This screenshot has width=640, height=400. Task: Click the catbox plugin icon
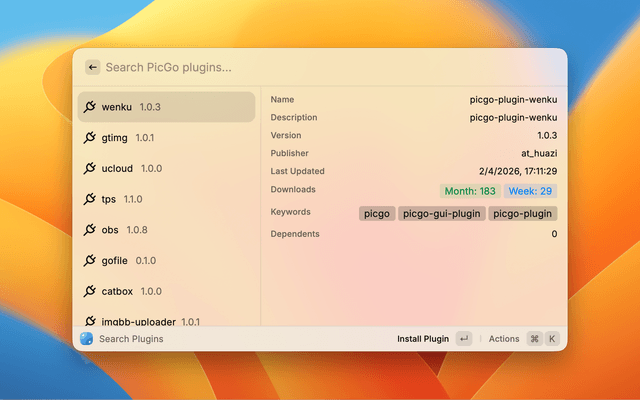pos(89,292)
